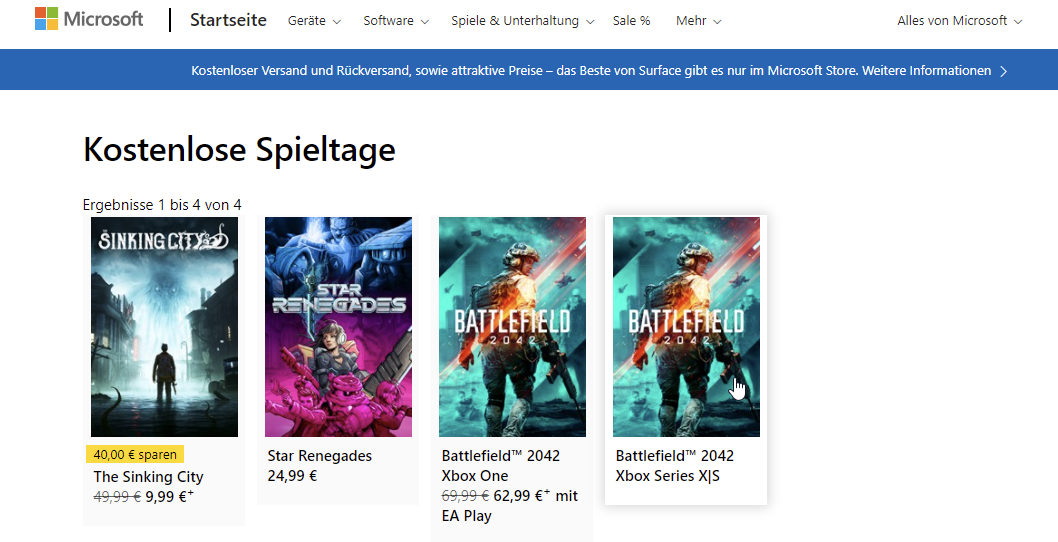Click Battlefield 2042 Xbox One title

[500, 466]
